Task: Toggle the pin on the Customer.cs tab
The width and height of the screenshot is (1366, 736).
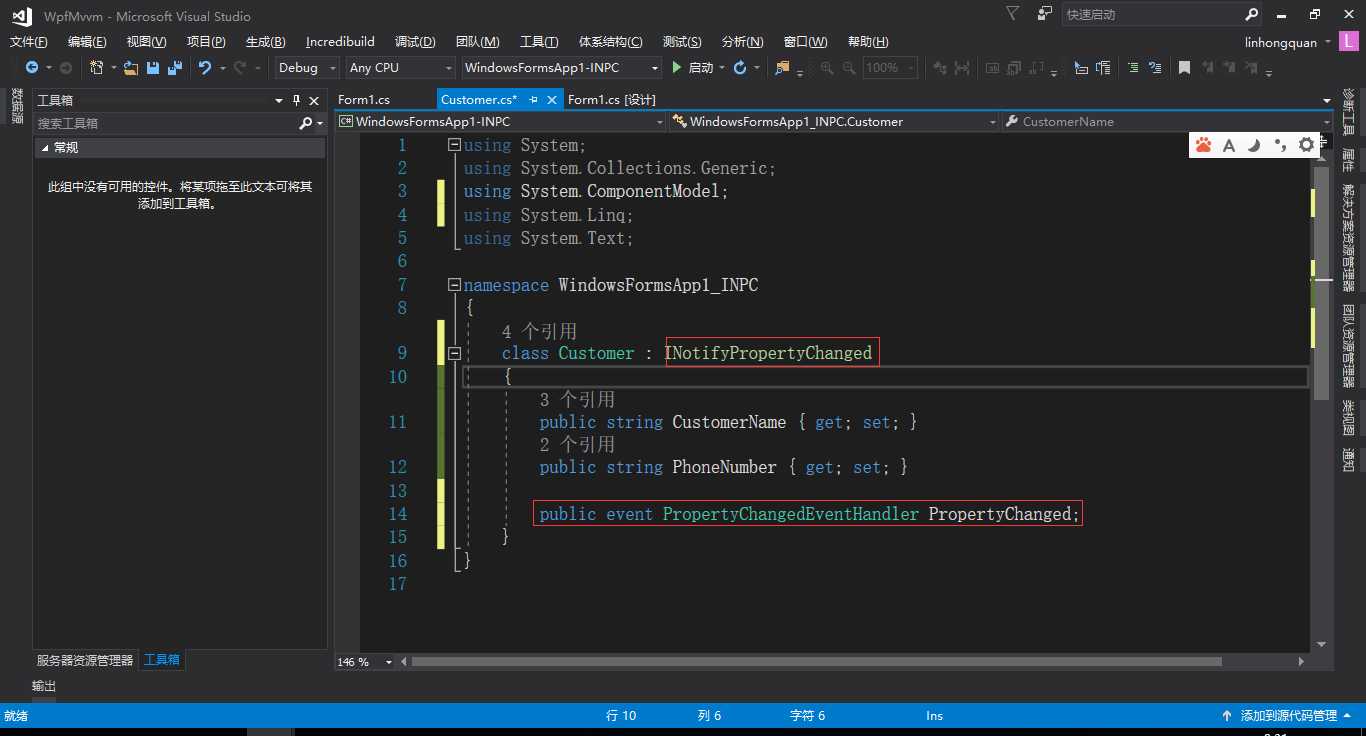Action: click(533, 99)
